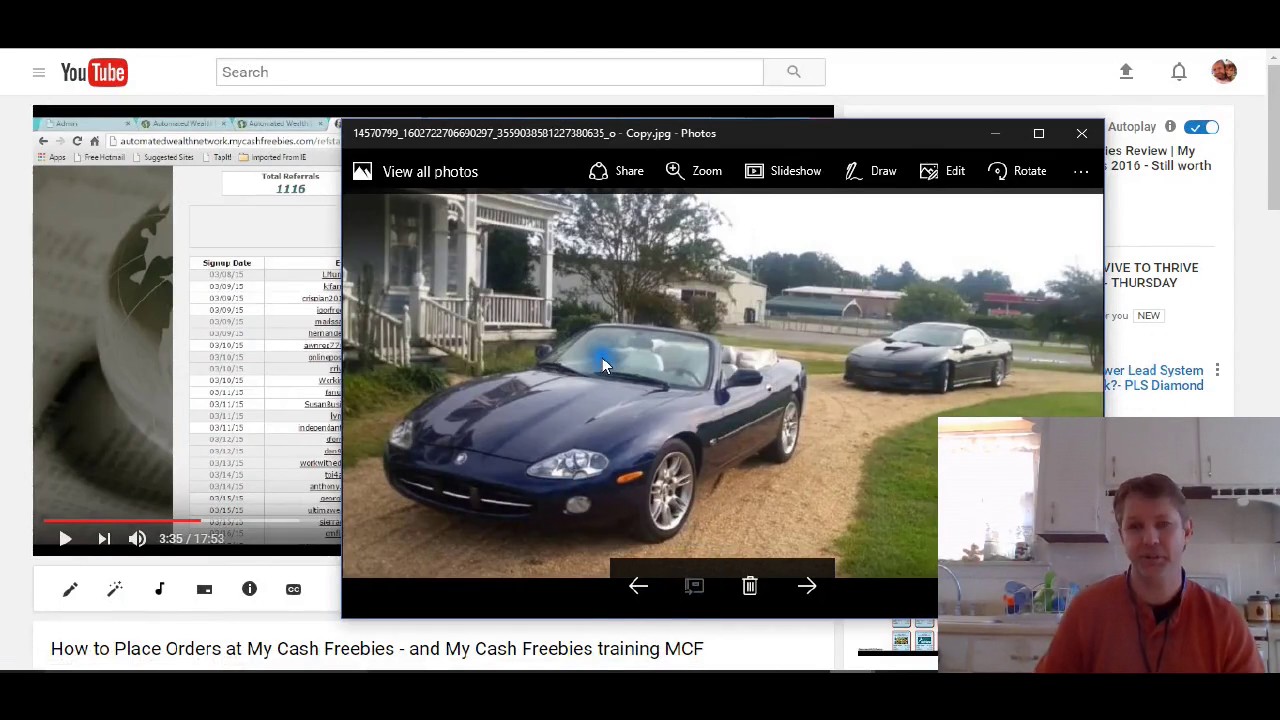Open the CC subtitles icon
The image size is (1280, 720).
pyautogui.click(x=293, y=589)
